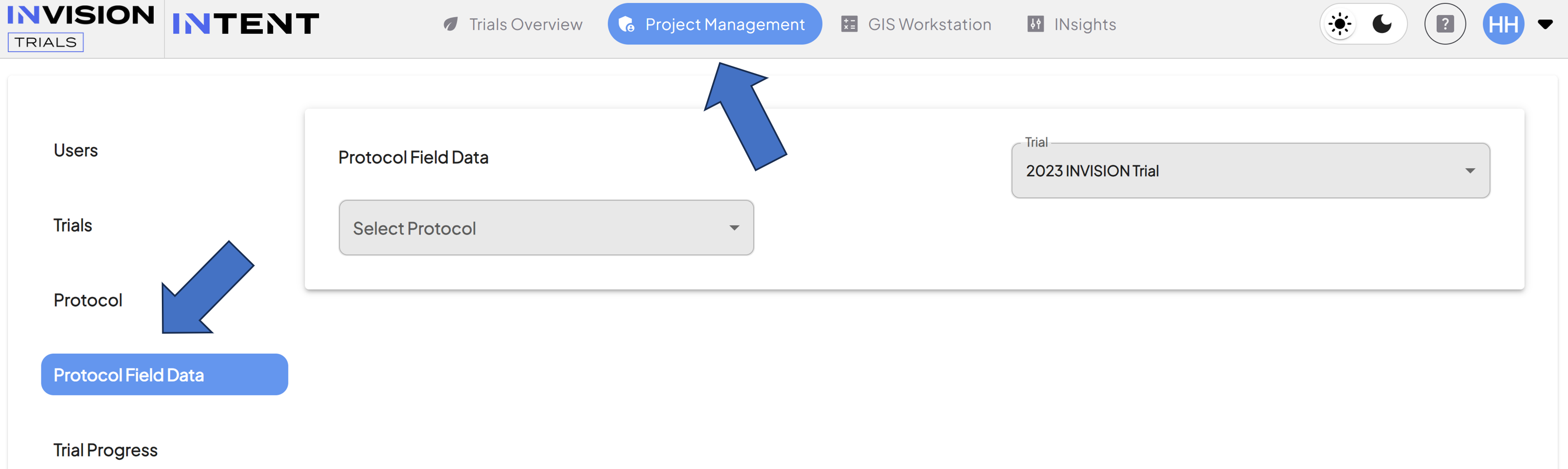1568x469 pixels.
Task: Select Users in the sidebar
Action: point(76,150)
